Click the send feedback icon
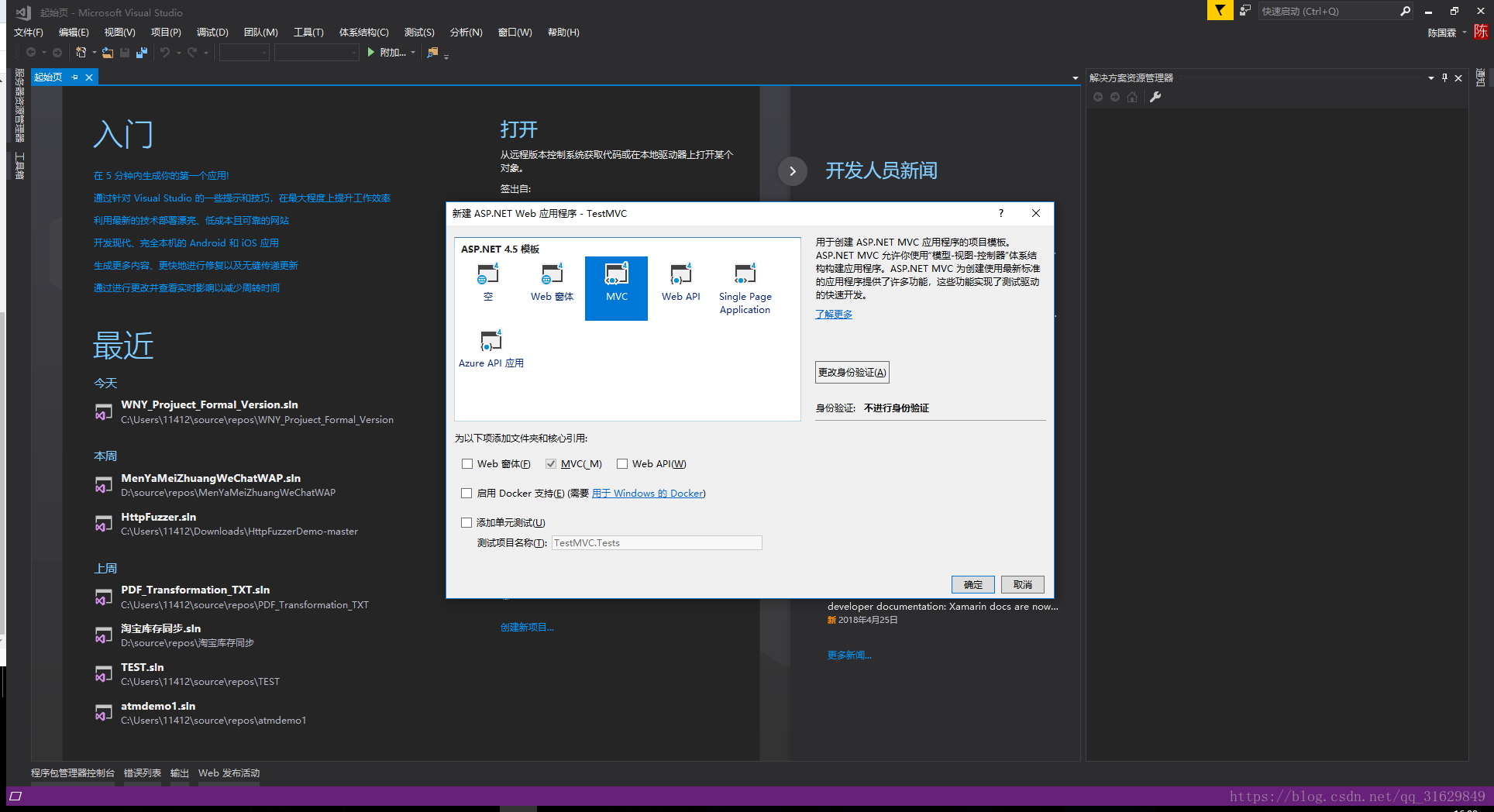The width and height of the screenshot is (1494, 812). coord(1244,11)
